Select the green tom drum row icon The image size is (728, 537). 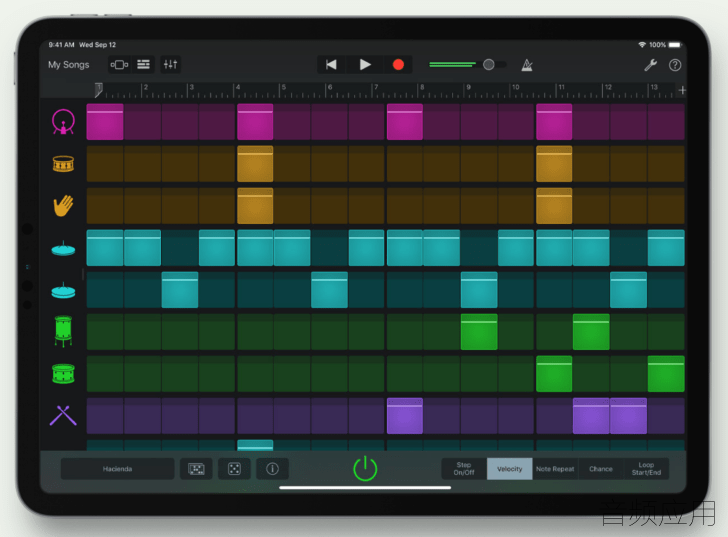point(63,374)
